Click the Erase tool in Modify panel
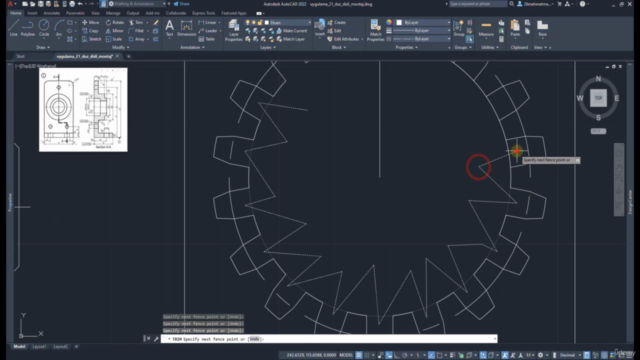The width and height of the screenshot is (640, 360). pyautogui.click(x=156, y=22)
